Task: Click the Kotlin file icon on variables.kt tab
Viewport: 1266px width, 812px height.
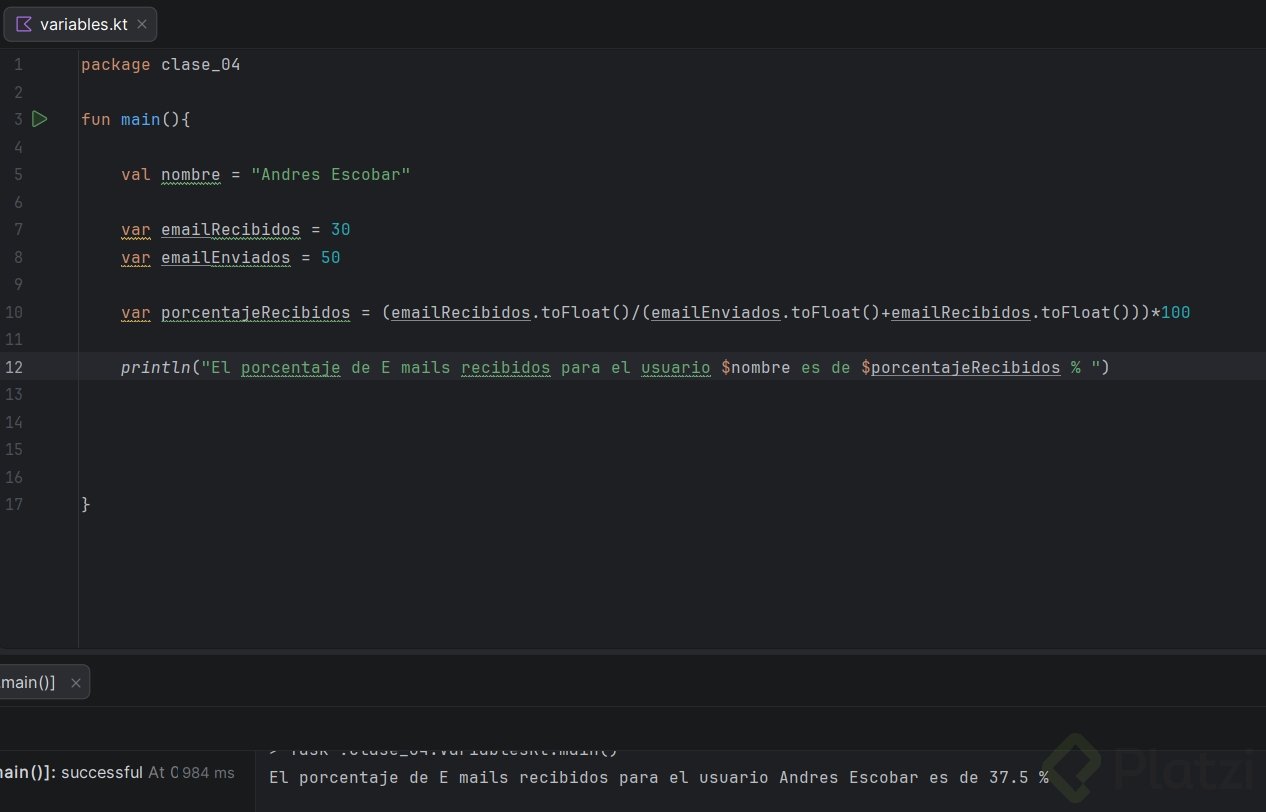Action: coord(24,24)
